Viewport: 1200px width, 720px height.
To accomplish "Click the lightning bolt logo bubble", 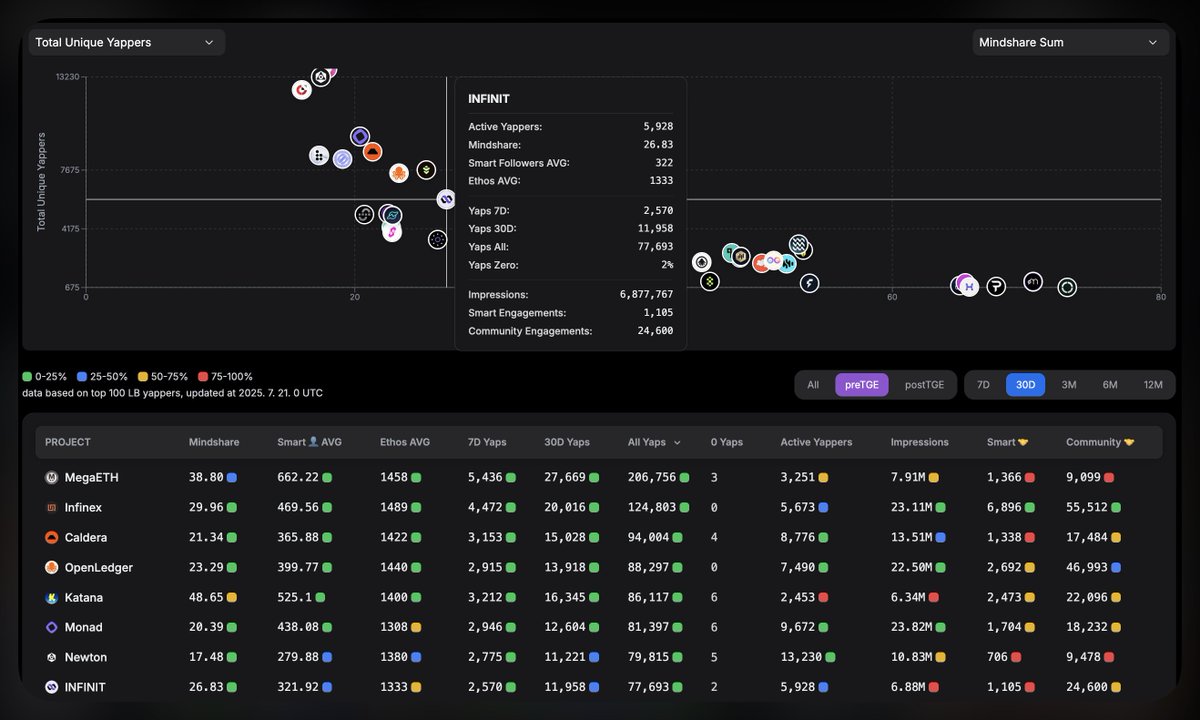I will [x=809, y=284].
